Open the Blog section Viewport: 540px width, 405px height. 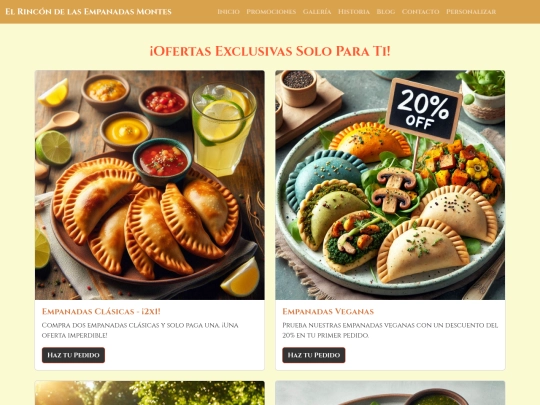coord(386,12)
